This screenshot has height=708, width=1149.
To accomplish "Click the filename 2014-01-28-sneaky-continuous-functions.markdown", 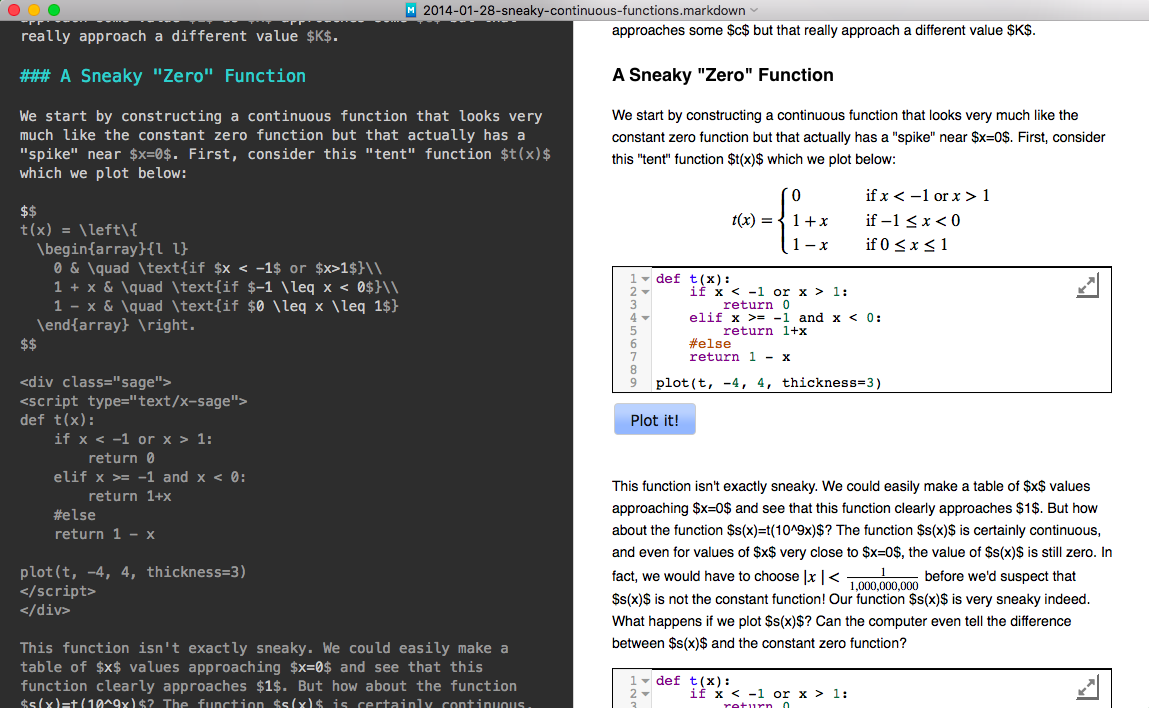I will click(584, 10).
